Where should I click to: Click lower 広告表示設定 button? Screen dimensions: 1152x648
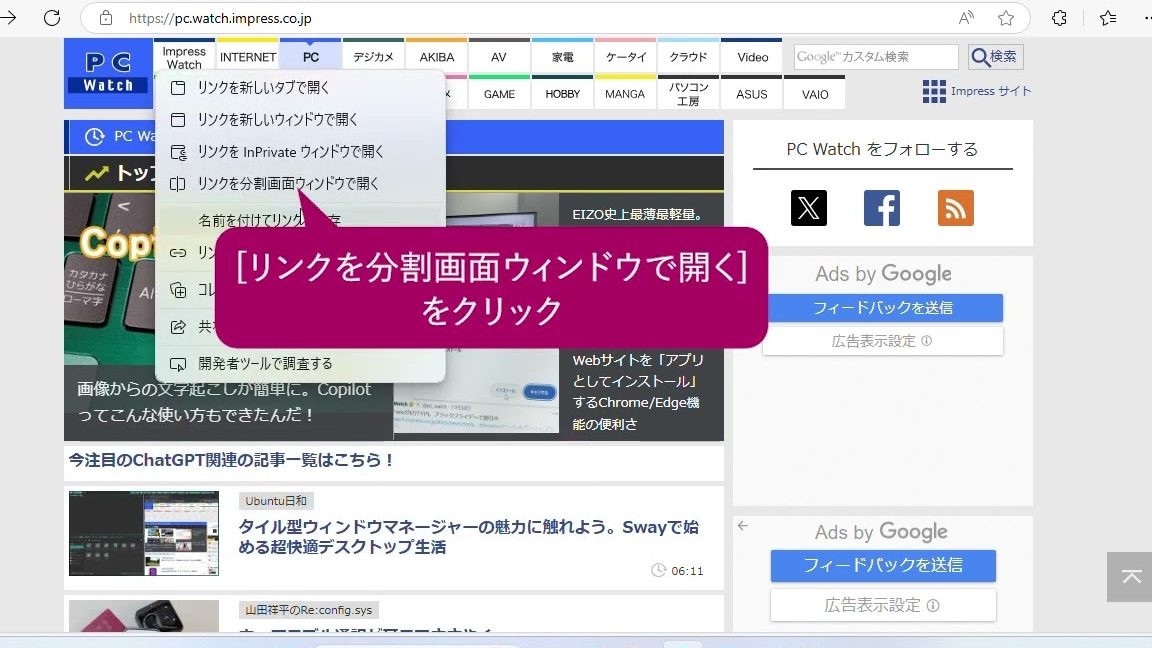pos(883,605)
